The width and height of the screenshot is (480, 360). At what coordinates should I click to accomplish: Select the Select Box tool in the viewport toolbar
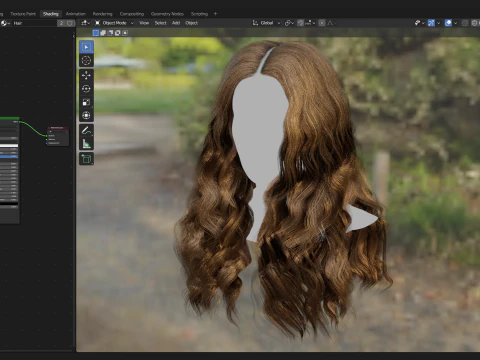click(86, 47)
